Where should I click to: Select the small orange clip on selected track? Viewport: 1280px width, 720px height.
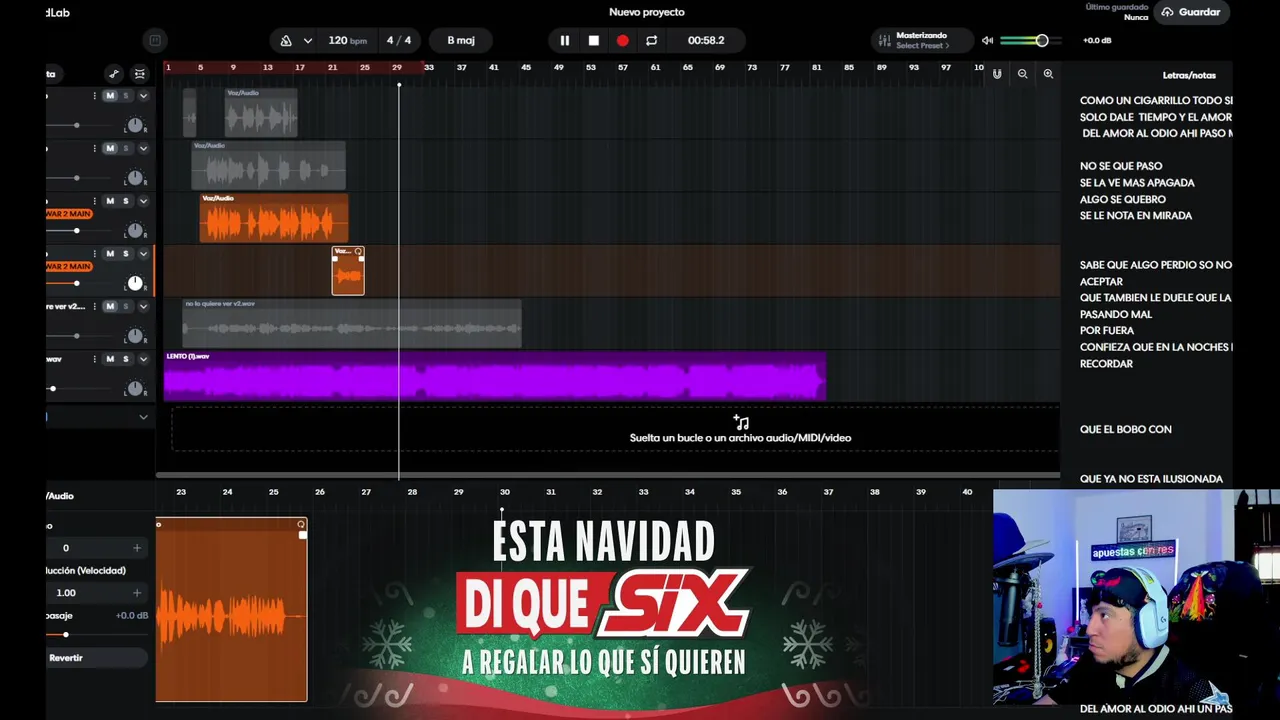pos(348,271)
